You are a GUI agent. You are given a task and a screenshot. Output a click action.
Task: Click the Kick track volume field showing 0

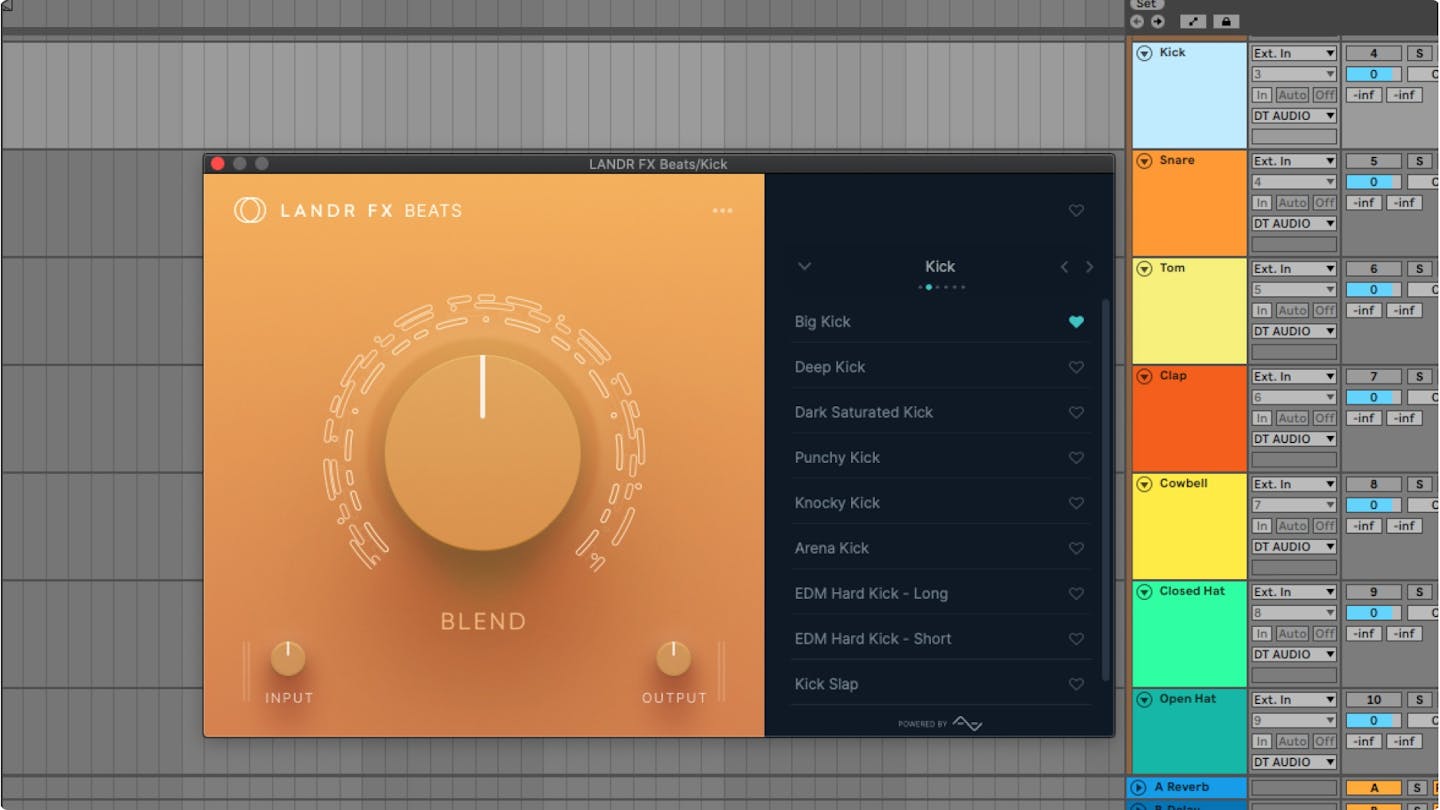pyautogui.click(x=1373, y=74)
